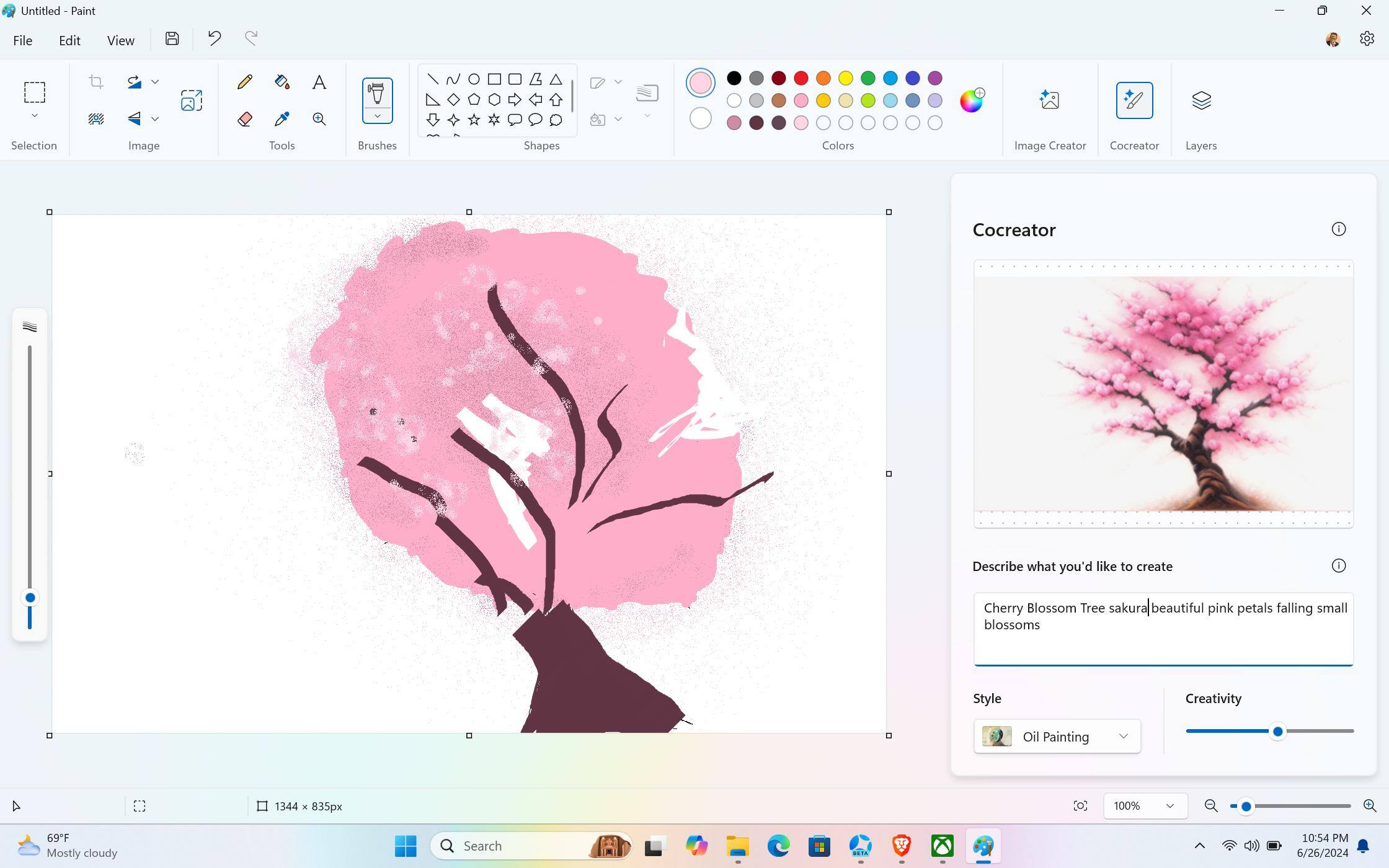This screenshot has height=868, width=1389.
Task: Select the Fill bucket tool
Action: (282, 82)
